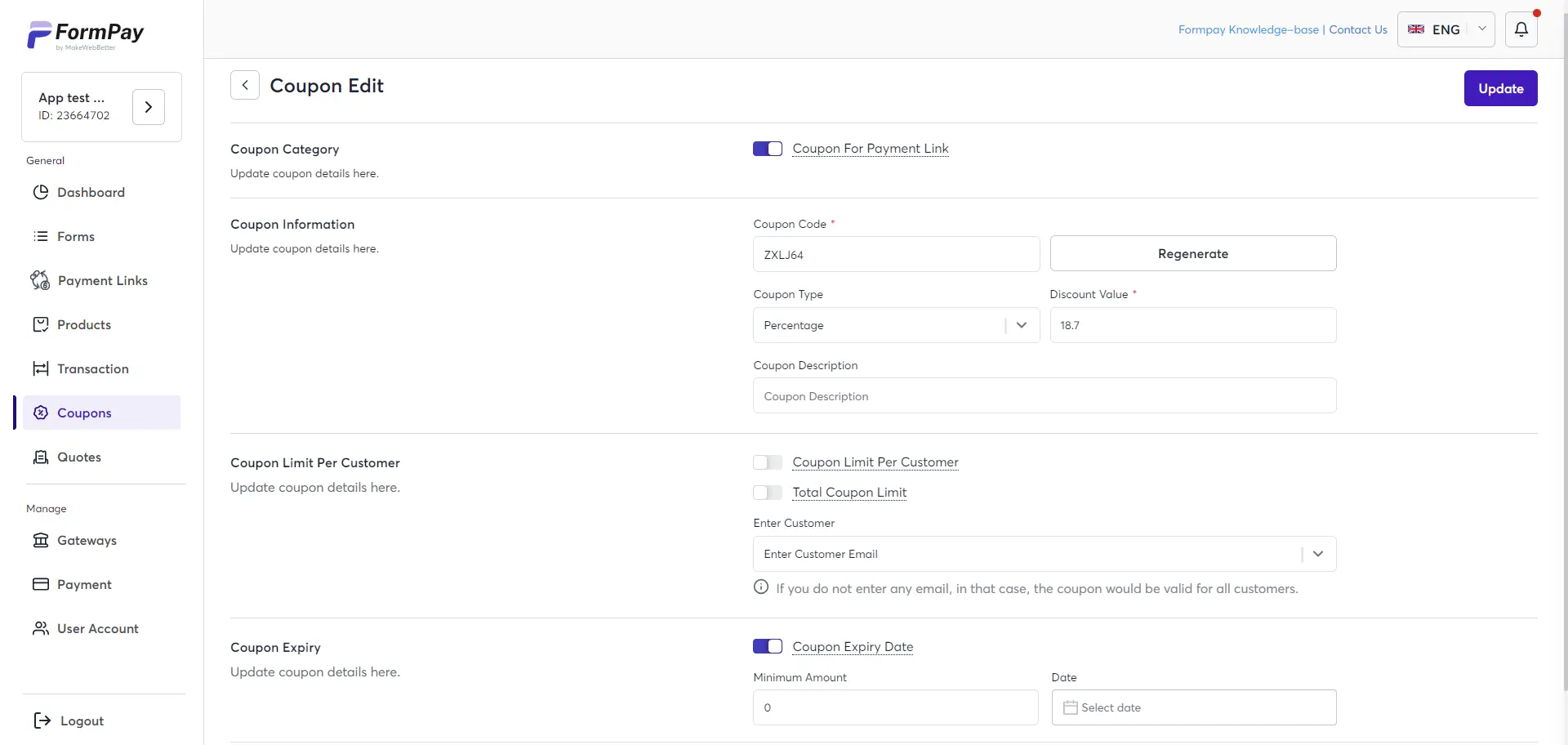
Task: Disable the Coupon For Payment Link toggle
Action: 767,149
